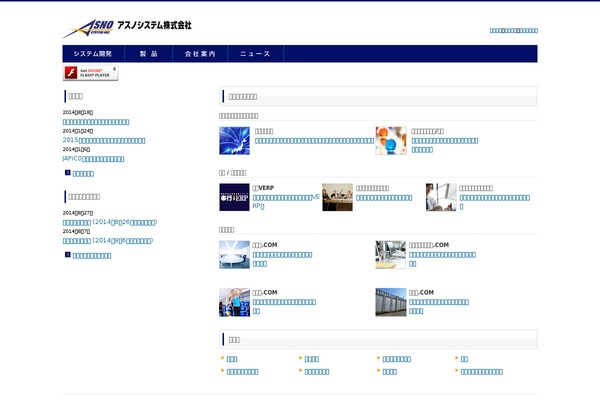Select the 2014/1/24 date text

point(78,131)
